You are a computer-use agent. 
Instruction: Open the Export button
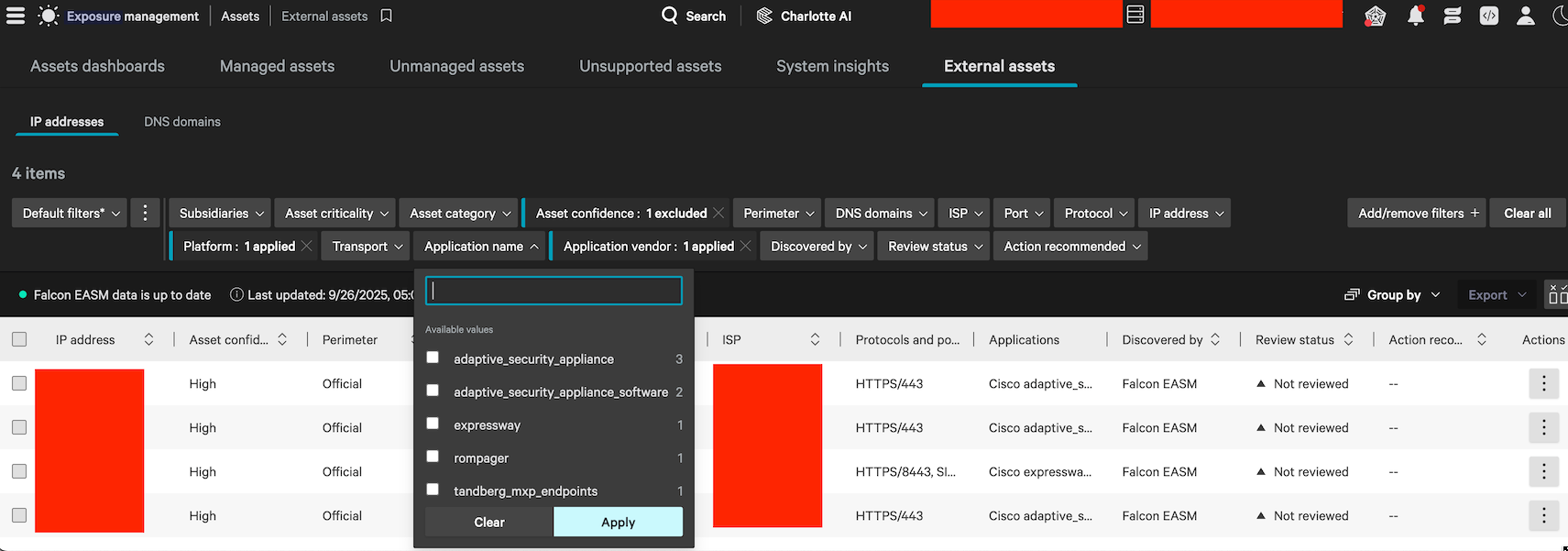point(1497,294)
